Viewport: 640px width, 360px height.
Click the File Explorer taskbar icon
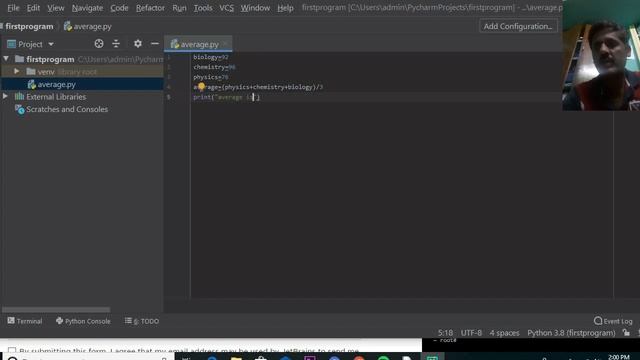tap(236, 358)
